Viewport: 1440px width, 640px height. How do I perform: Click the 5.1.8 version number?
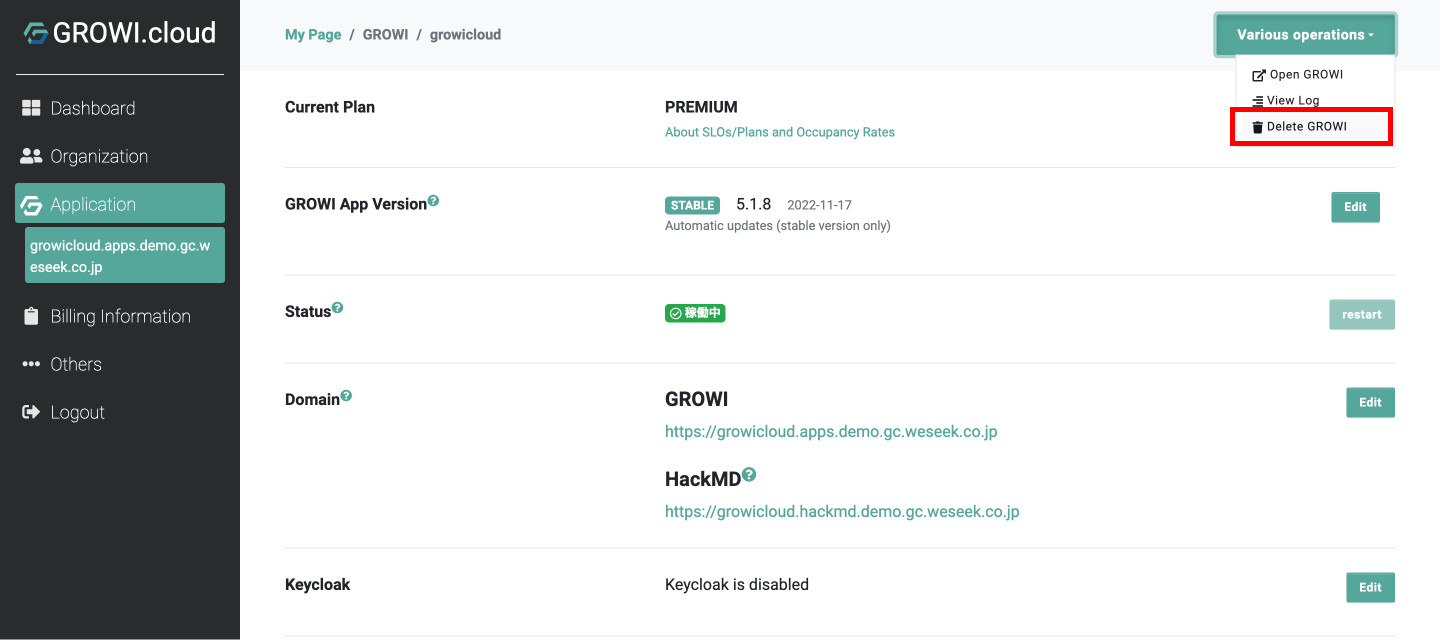point(754,204)
